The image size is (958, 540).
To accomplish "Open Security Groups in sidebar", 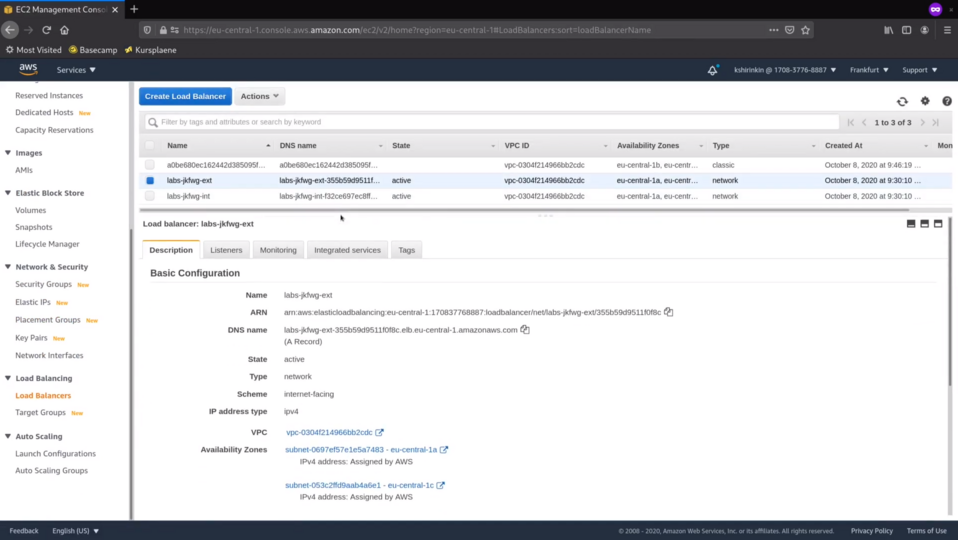I will point(43,284).
